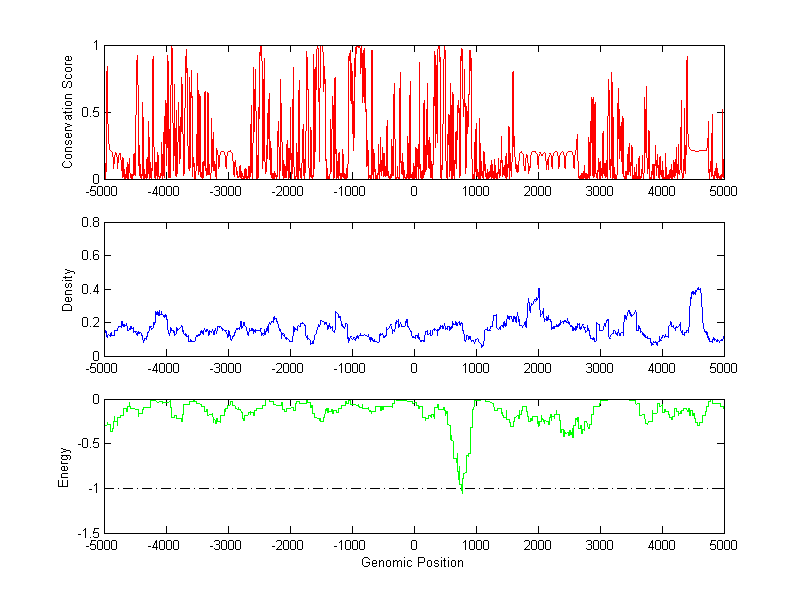Viewport: 800px width, 599px height.
Task: Click the blue density peak near 4500
Action: 696,290
